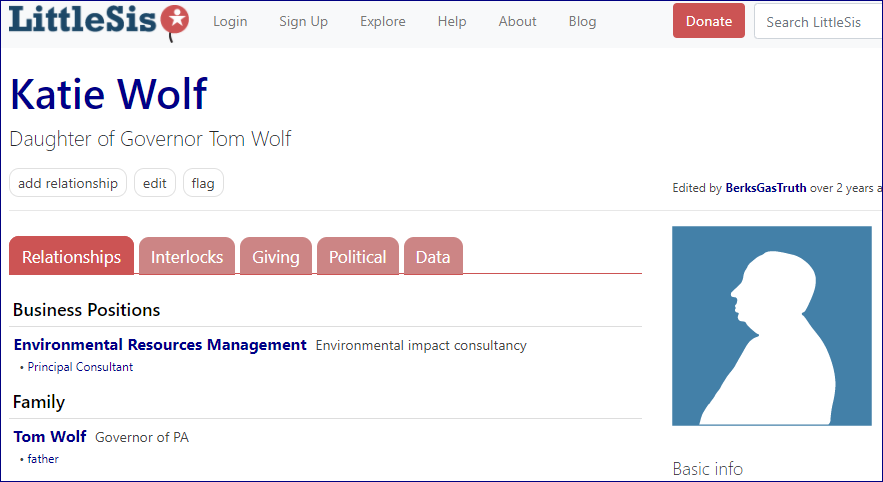Open Environmental Resources Management link
Viewport: 883px width, 482px height.
point(160,345)
